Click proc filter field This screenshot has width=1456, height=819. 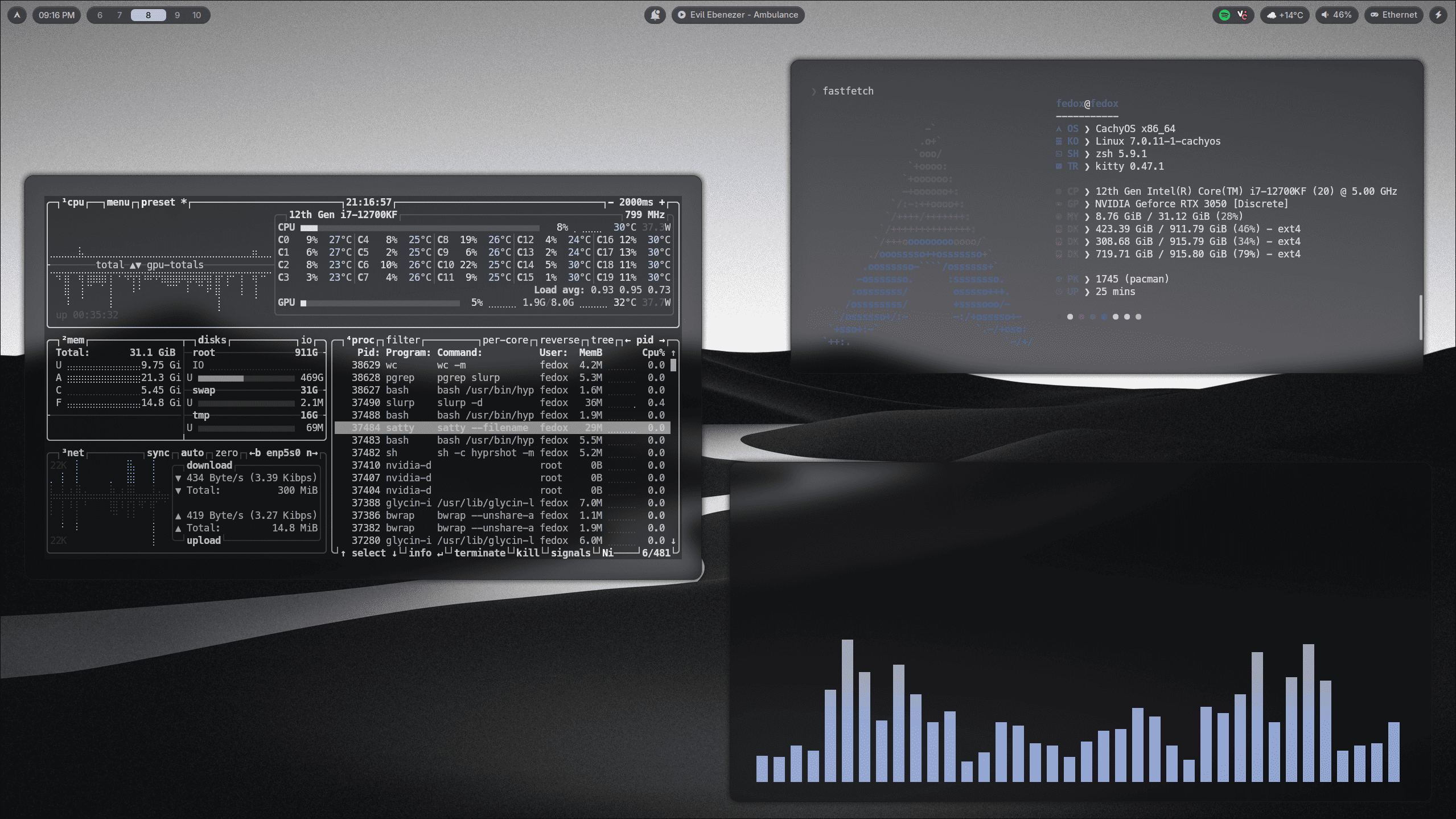tap(403, 340)
